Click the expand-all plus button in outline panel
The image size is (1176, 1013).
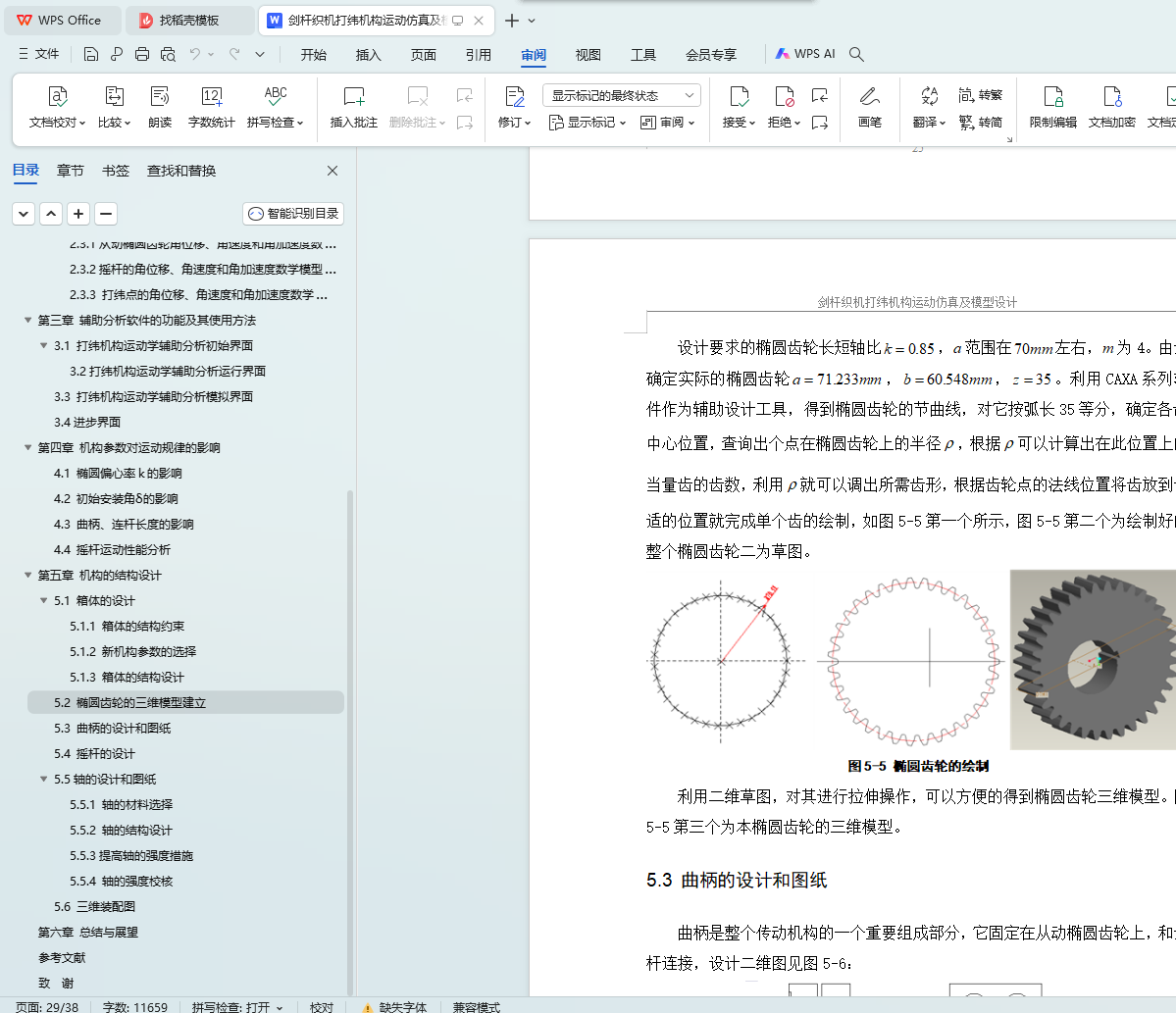78,214
